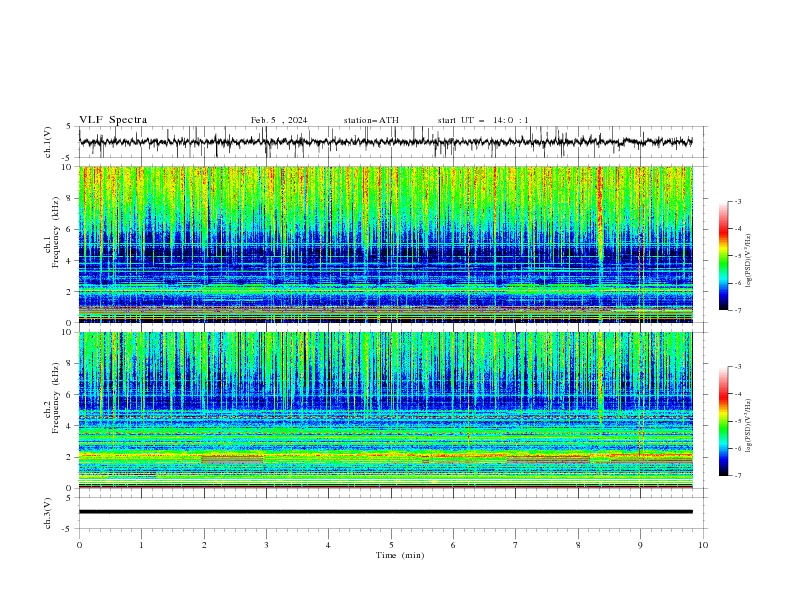The image size is (792, 612).
Task: Select the date text "Feb. 5 , 2024"
Action: [279, 120]
